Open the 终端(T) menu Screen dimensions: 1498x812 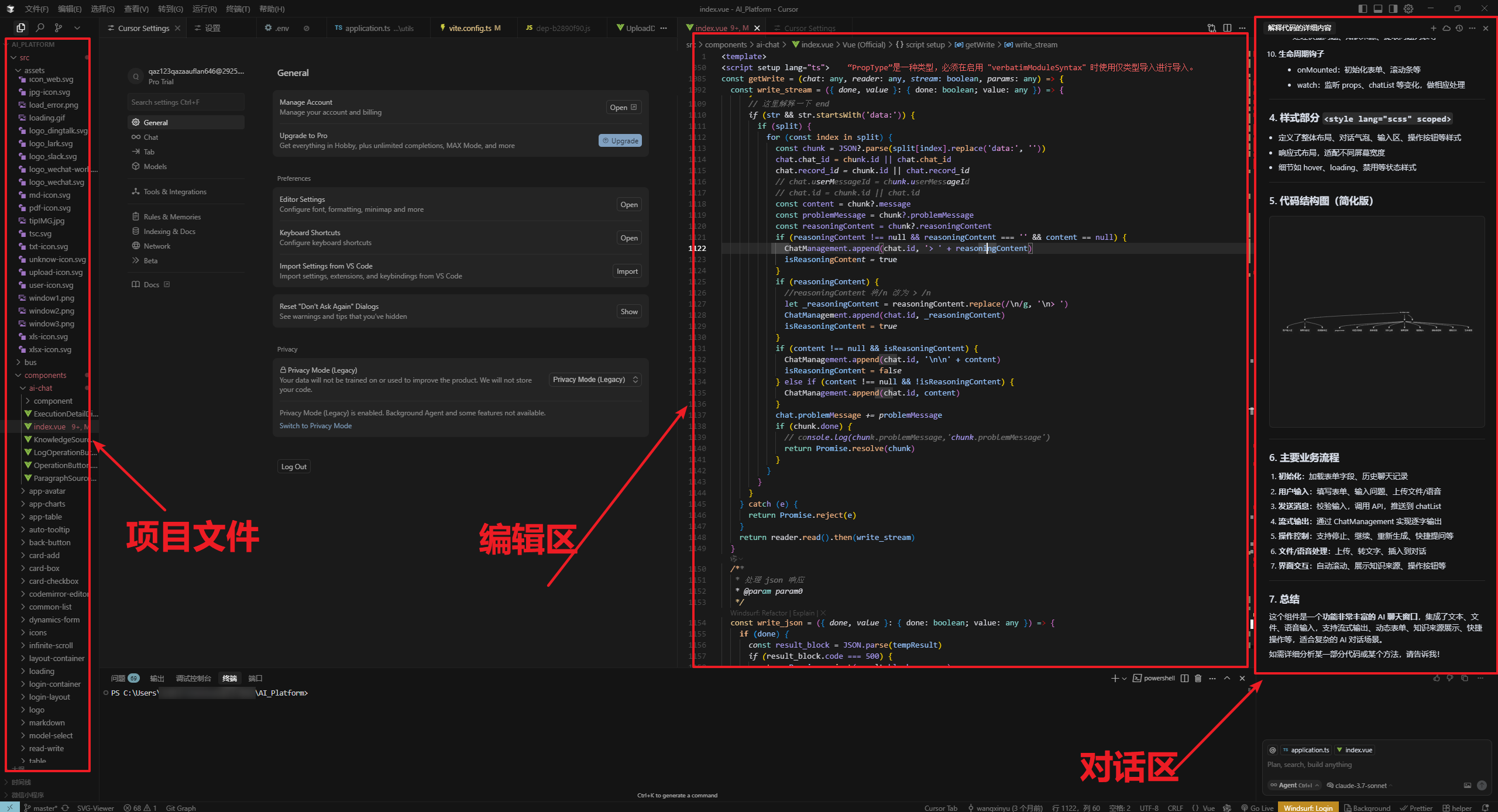point(238,9)
